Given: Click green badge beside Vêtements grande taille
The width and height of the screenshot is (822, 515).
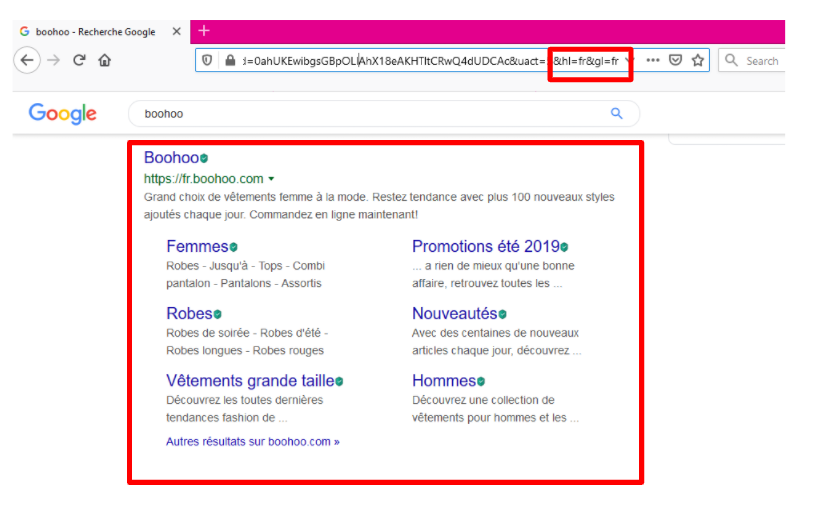Looking at the screenshot, I should tap(339, 381).
